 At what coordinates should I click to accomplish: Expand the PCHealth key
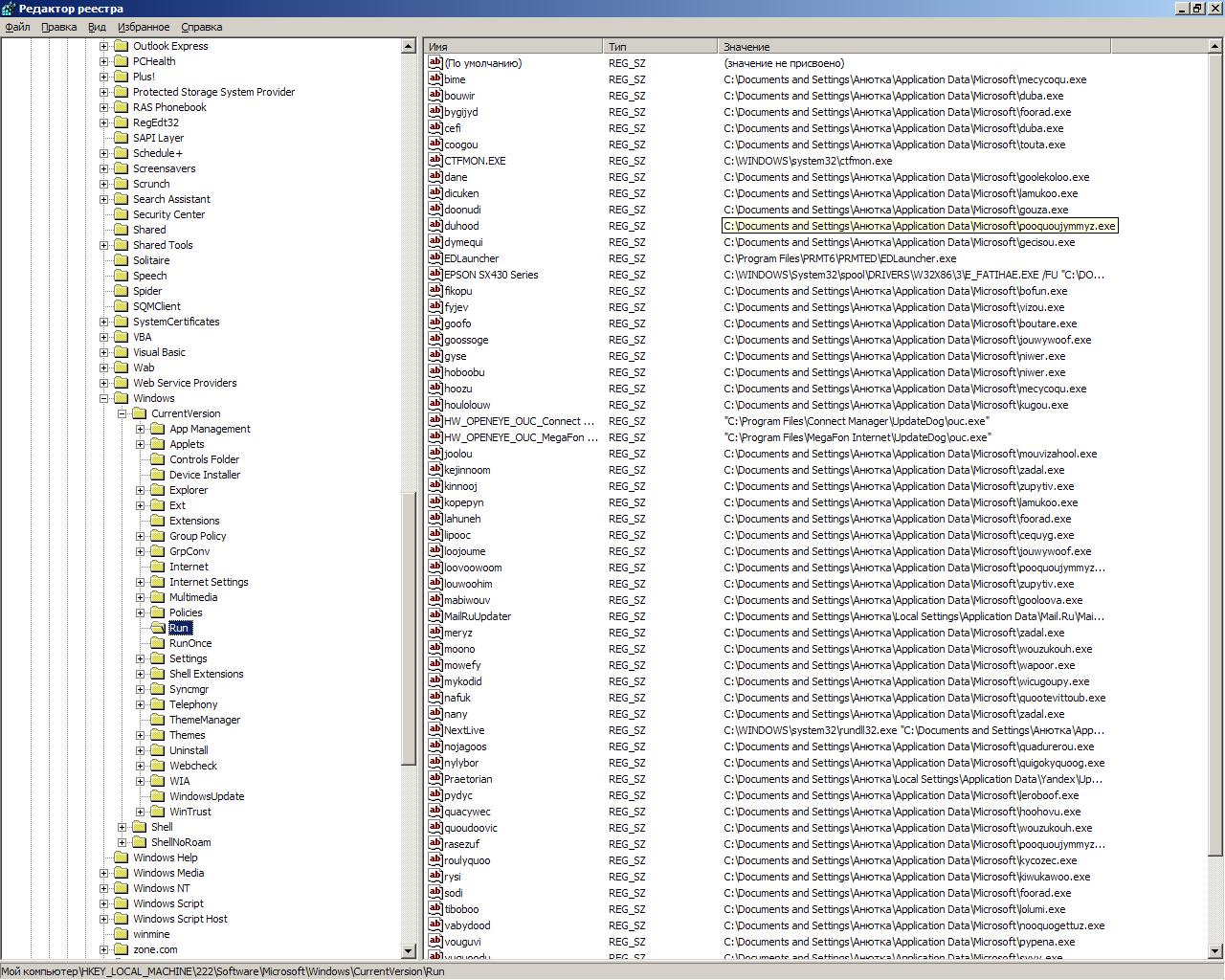[103, 61]
